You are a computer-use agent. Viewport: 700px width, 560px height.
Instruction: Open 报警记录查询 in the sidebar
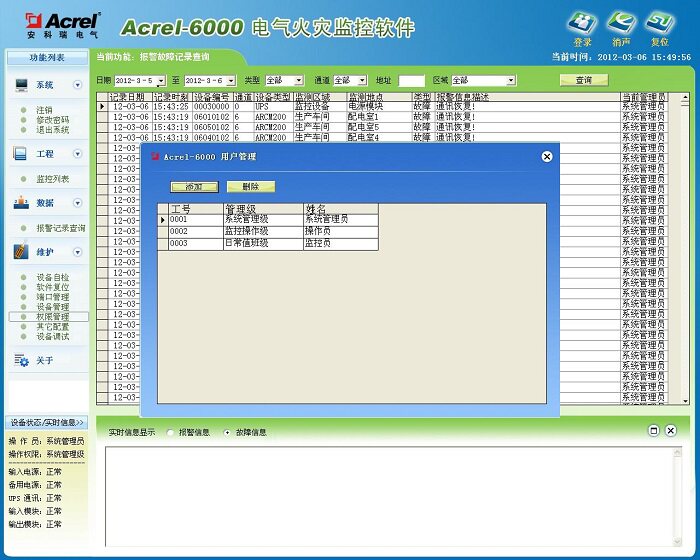click(61, 228)
